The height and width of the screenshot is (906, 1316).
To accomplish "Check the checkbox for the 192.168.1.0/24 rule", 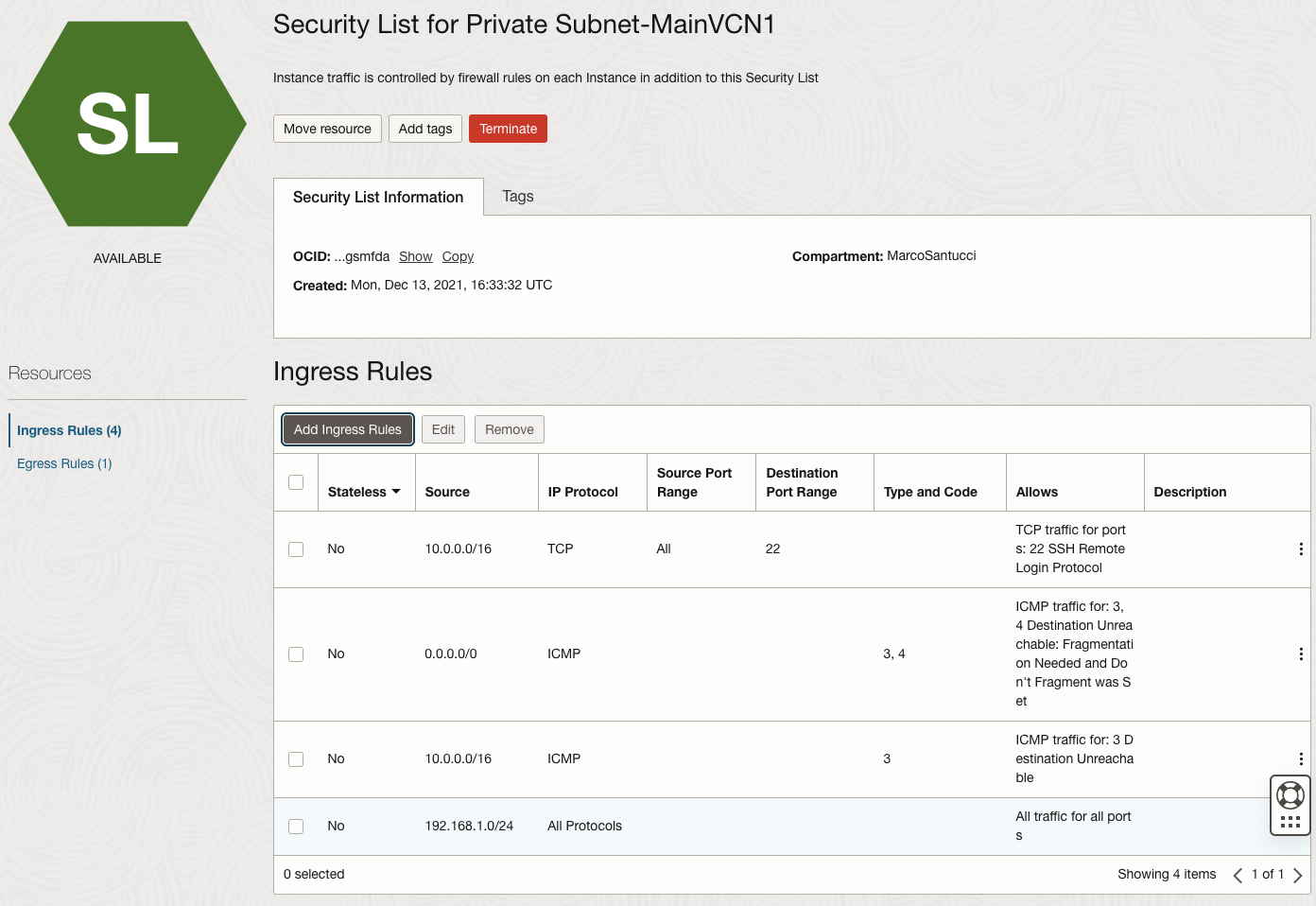I will tap(296, 826).
